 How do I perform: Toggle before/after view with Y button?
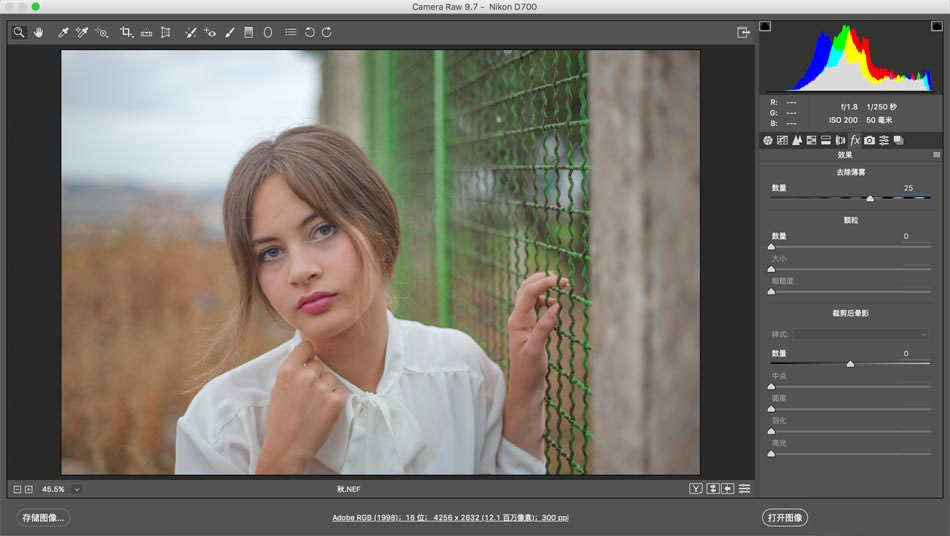[695, 489]
